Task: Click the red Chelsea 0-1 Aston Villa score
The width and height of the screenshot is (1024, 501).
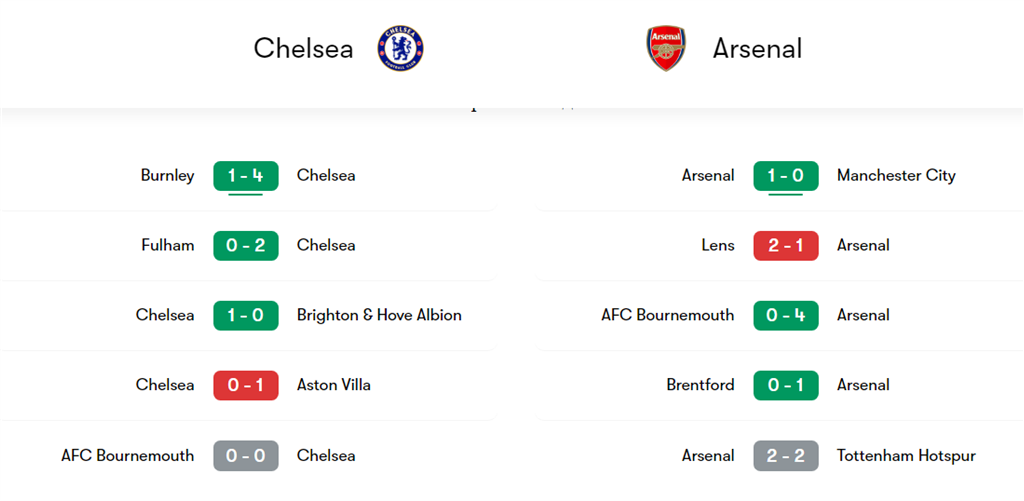Action: coord(246,385)
